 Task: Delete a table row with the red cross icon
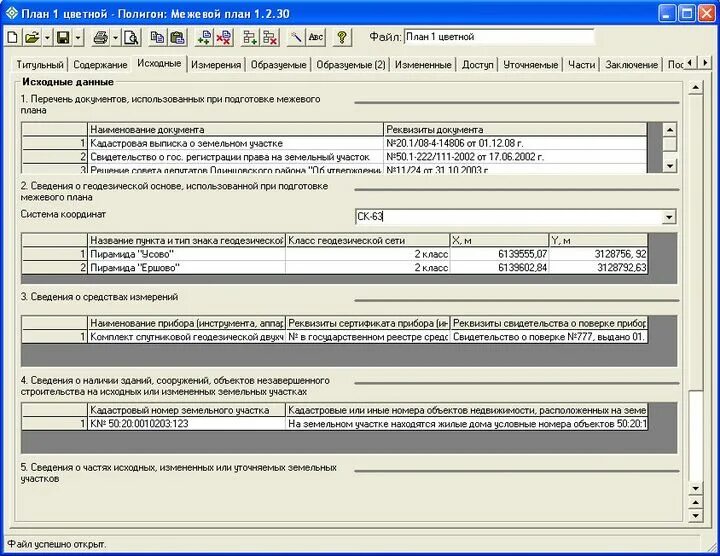[x=270, y=37]
